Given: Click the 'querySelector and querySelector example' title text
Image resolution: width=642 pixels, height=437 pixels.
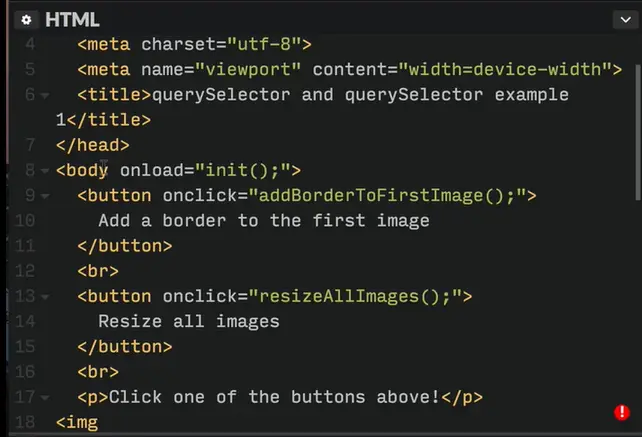Looking at the screenshot, I should click(x=360, y=95).
